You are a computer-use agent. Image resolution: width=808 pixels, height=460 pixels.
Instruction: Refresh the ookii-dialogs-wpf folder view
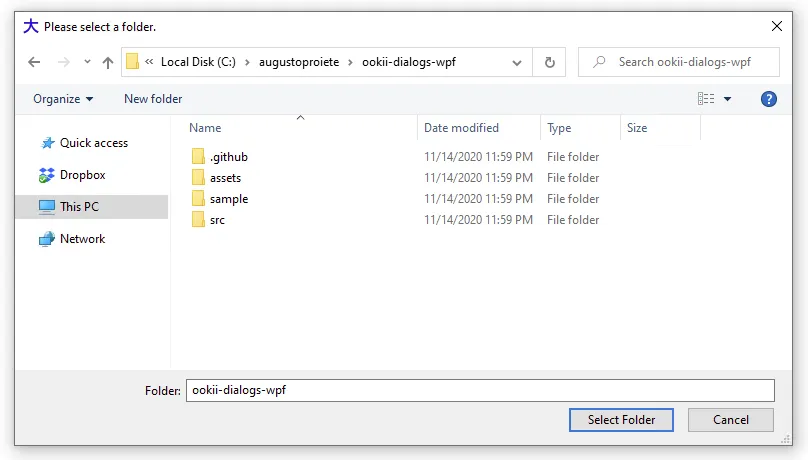[549, 62]
